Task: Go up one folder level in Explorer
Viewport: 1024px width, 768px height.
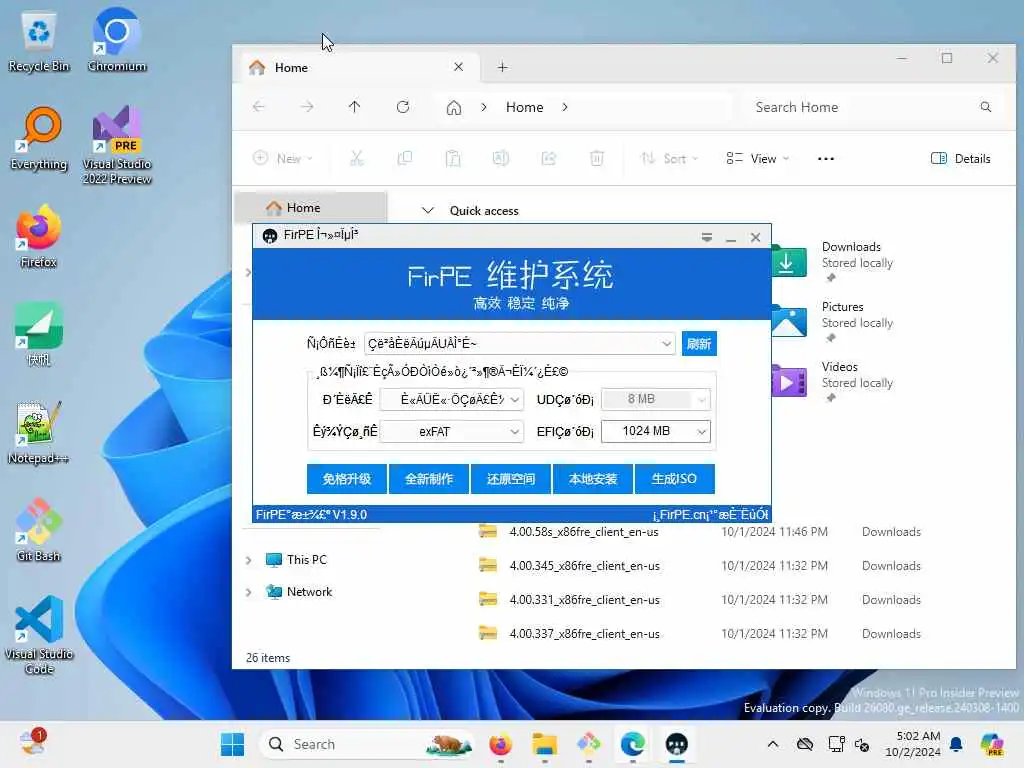Action: coord(355,106)
